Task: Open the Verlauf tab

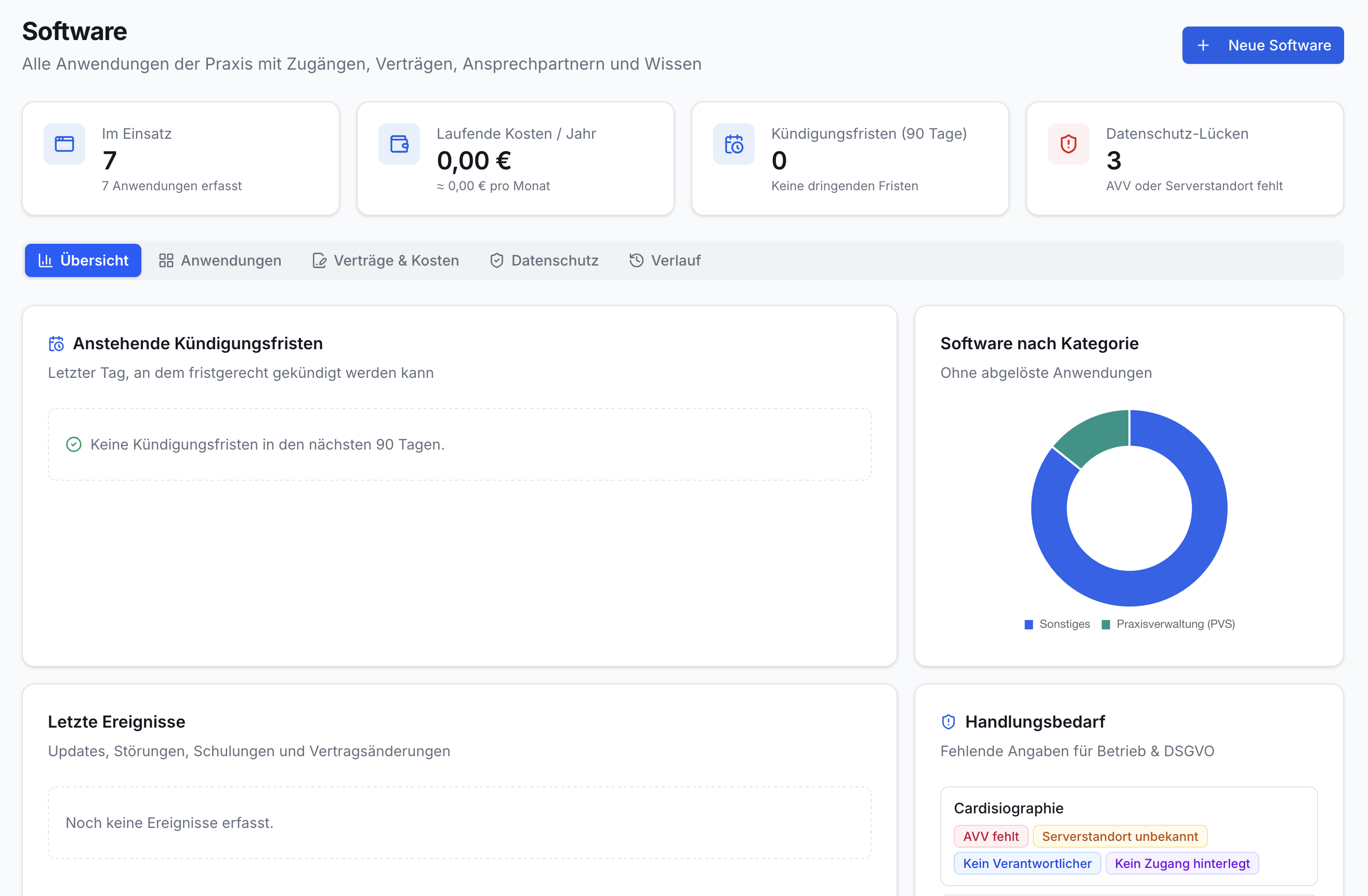Action: [664, 260]
